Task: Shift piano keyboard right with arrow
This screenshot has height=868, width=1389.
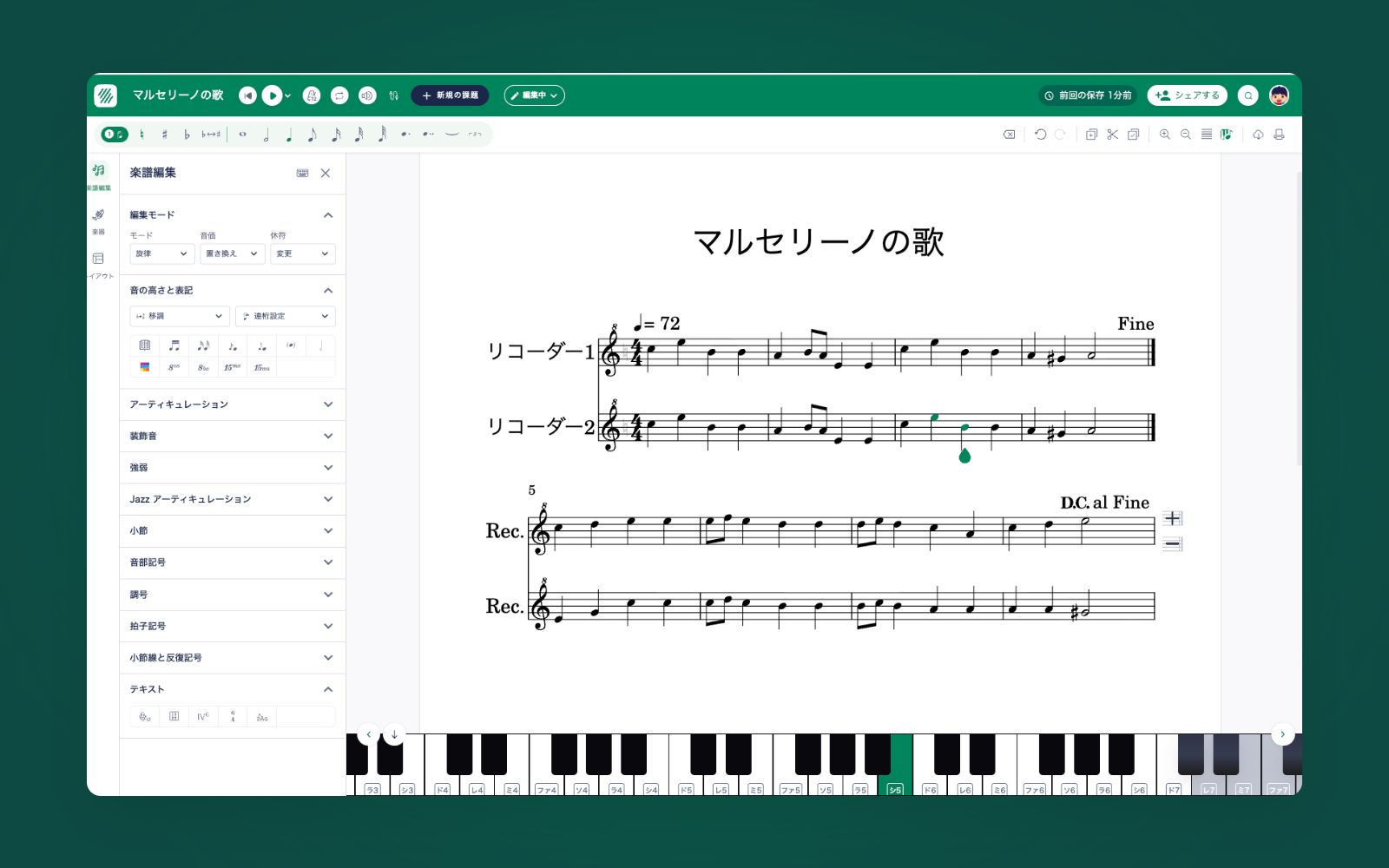Action: (1283, 734)
